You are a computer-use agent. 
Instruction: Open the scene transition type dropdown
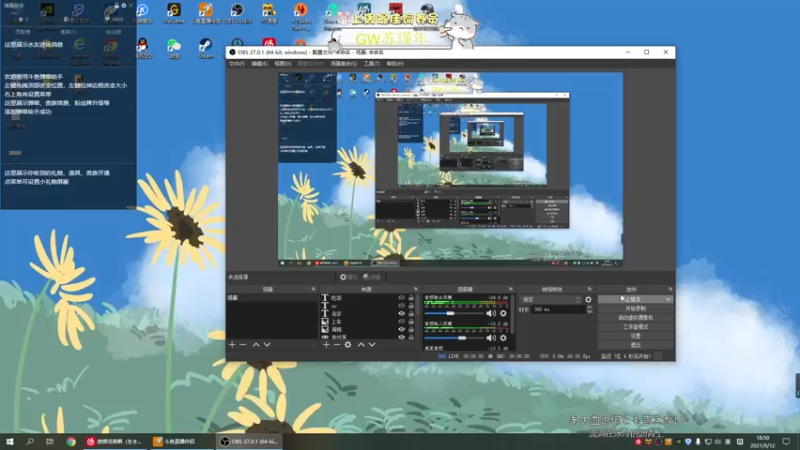(551, 299)
